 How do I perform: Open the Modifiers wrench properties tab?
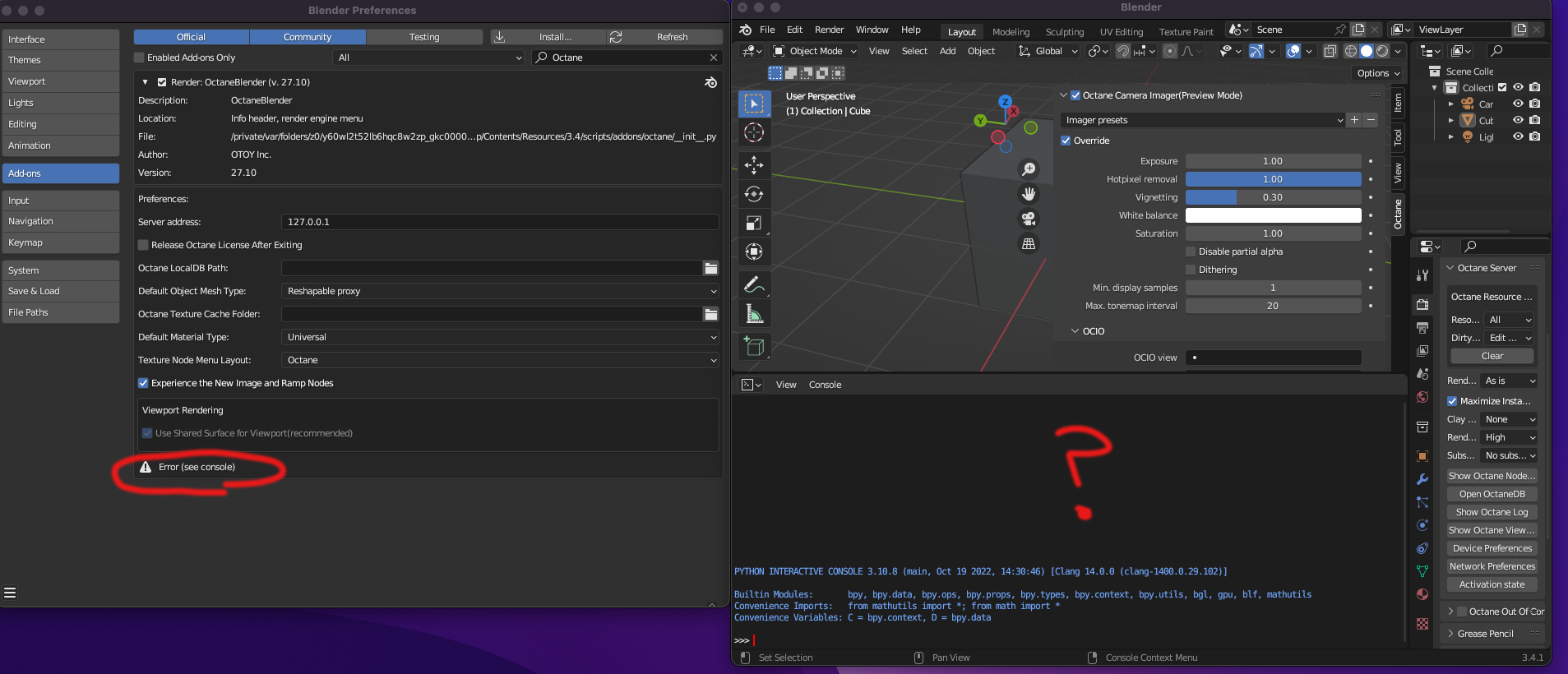click(x=1422, y=479)
